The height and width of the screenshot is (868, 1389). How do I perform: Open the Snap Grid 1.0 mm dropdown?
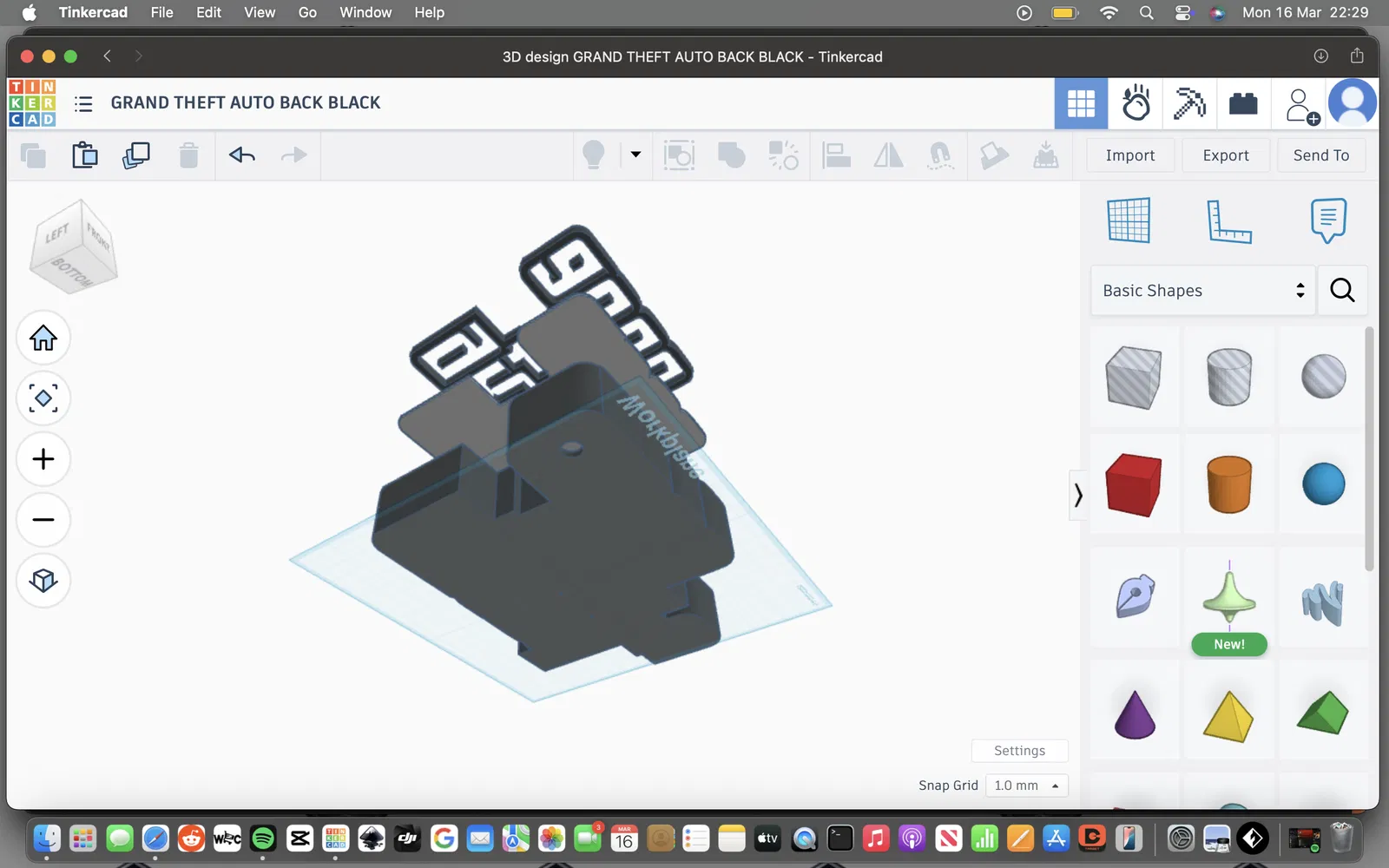point(1027,786)
